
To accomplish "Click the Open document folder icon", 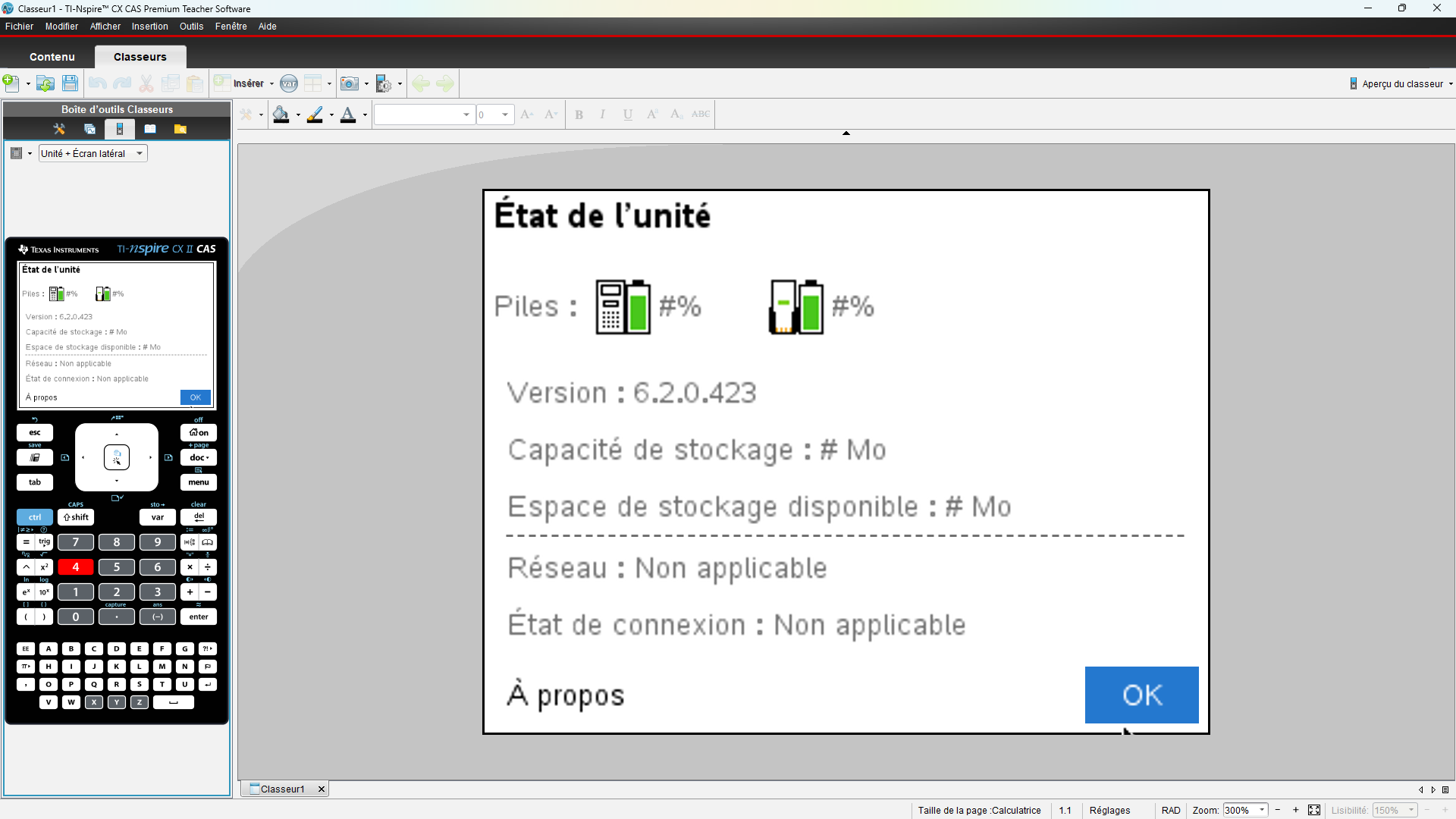I will tap(45, 83).
